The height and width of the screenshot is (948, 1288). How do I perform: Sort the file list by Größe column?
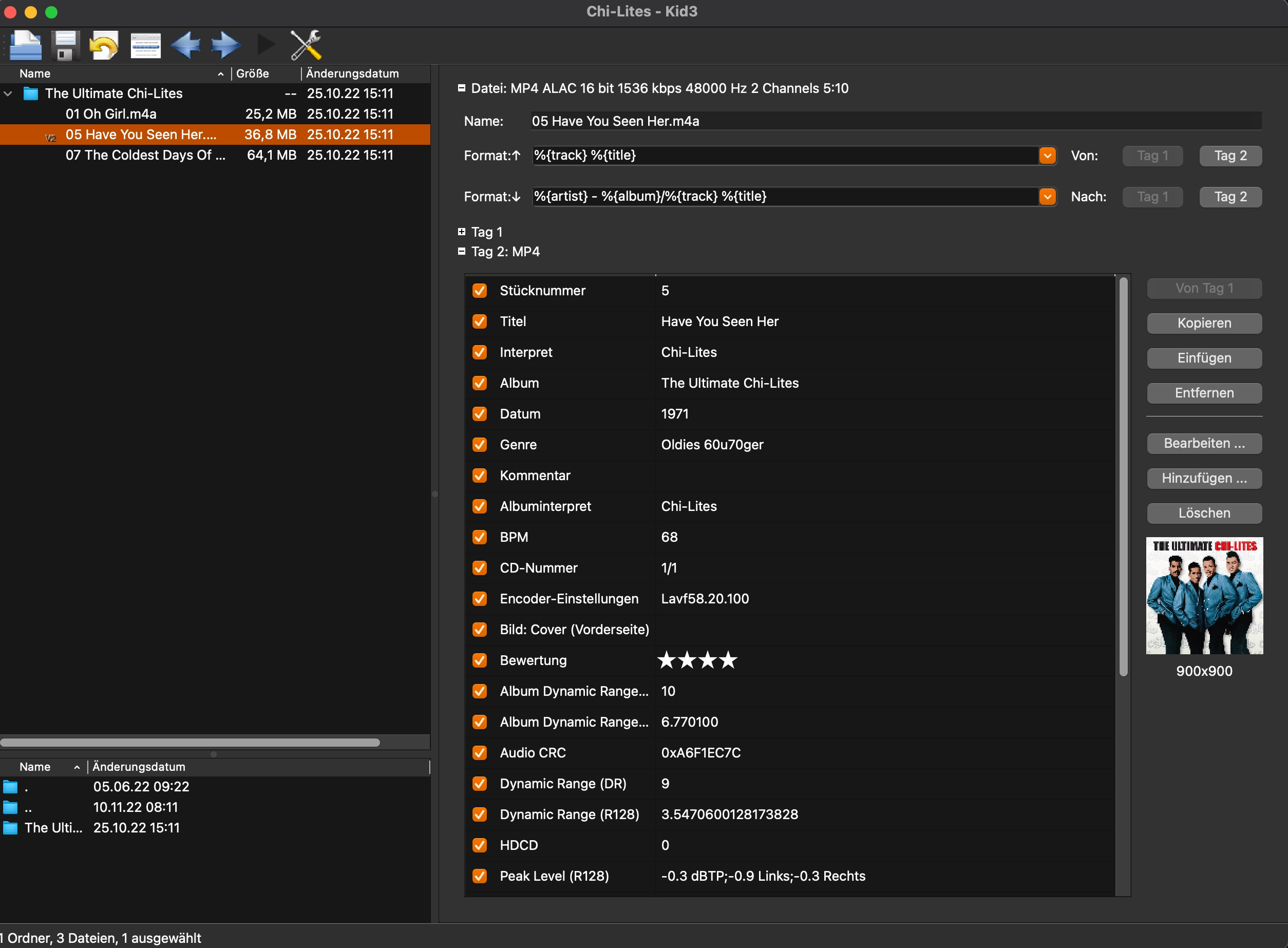[x=253, y=73]
